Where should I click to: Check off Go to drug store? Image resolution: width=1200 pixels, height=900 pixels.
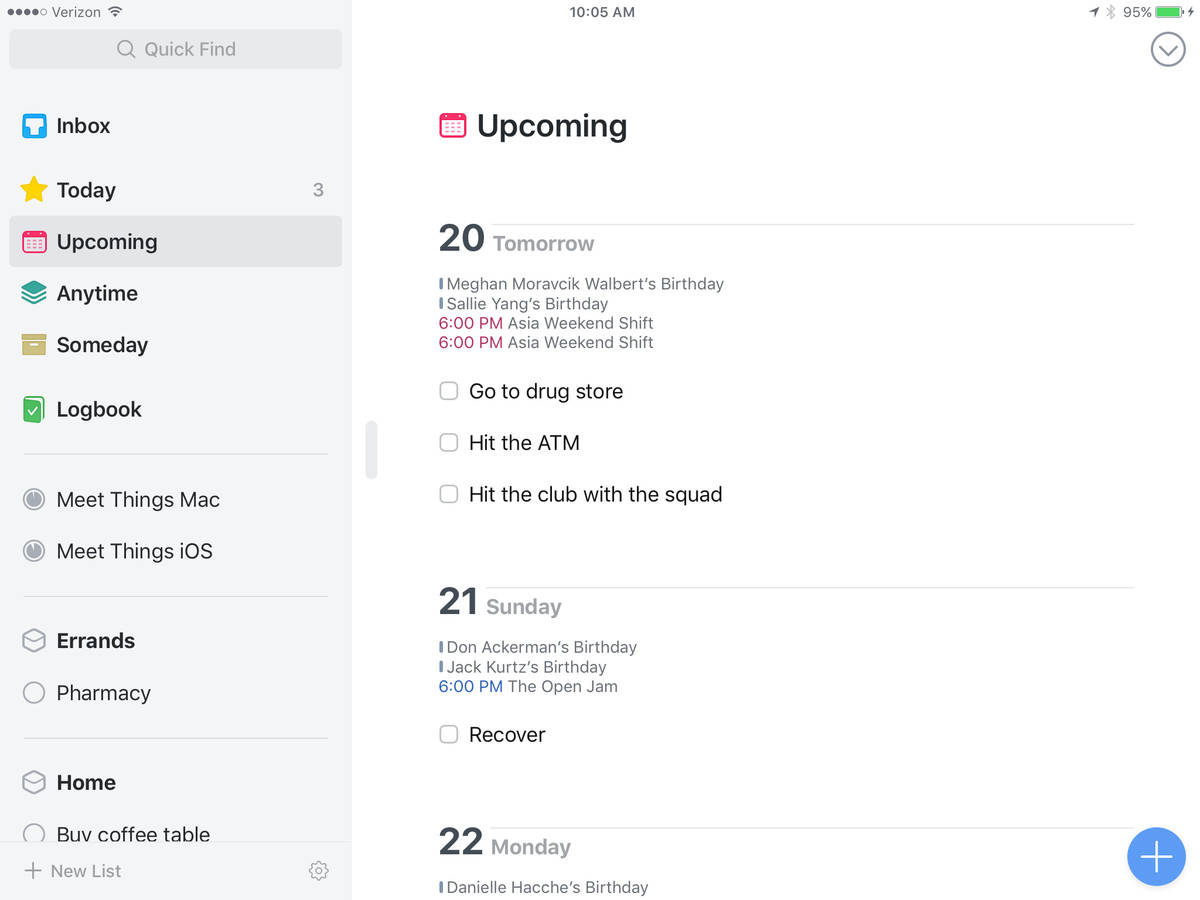click(x=449, y=391)
